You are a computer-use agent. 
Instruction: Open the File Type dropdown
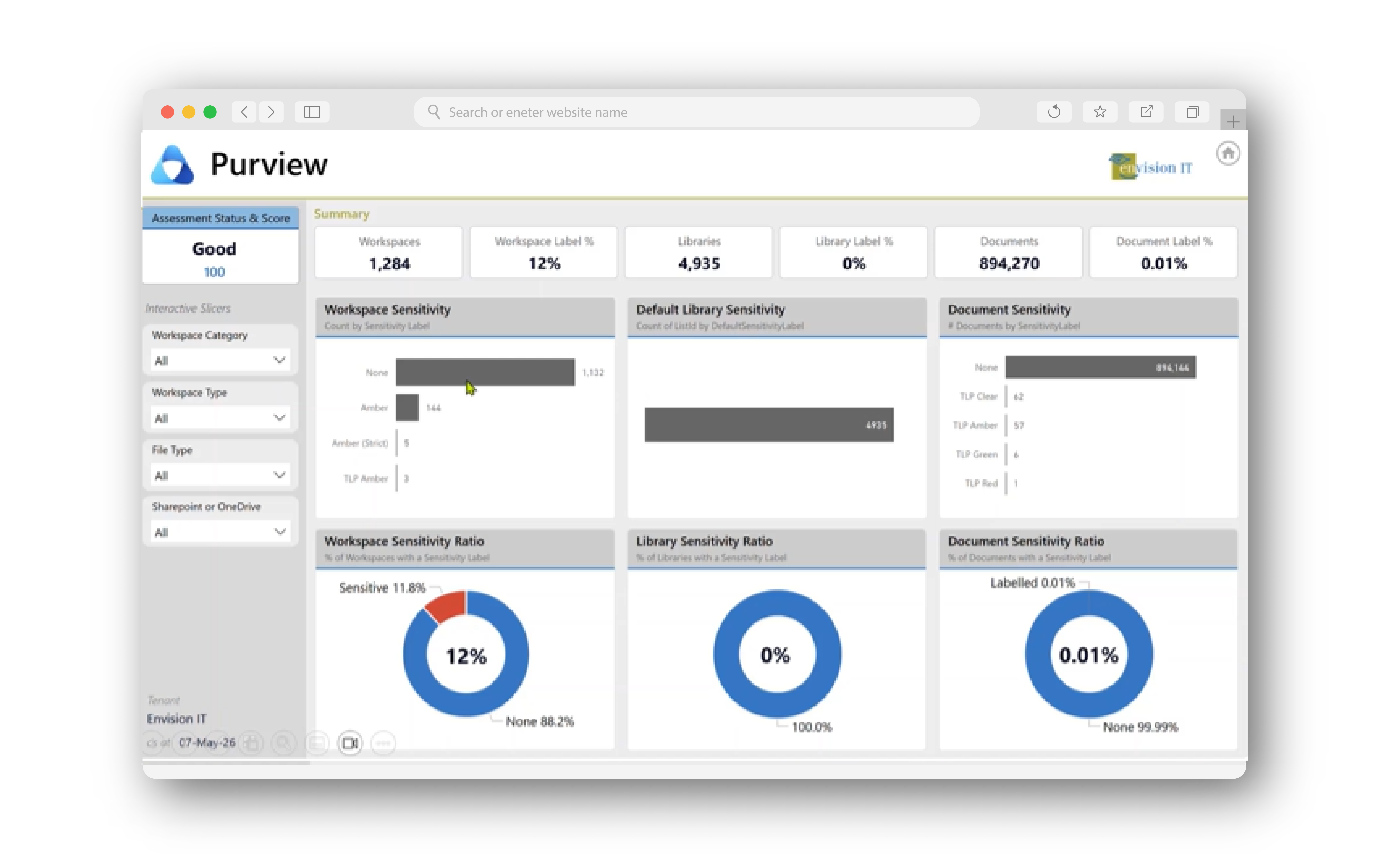[x=220, y=475]
